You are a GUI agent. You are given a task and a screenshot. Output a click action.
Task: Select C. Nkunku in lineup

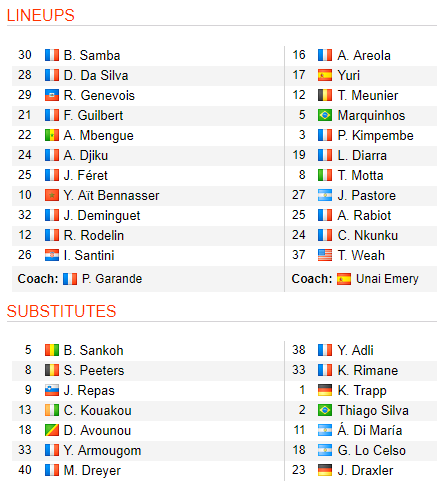coord(368,235)
